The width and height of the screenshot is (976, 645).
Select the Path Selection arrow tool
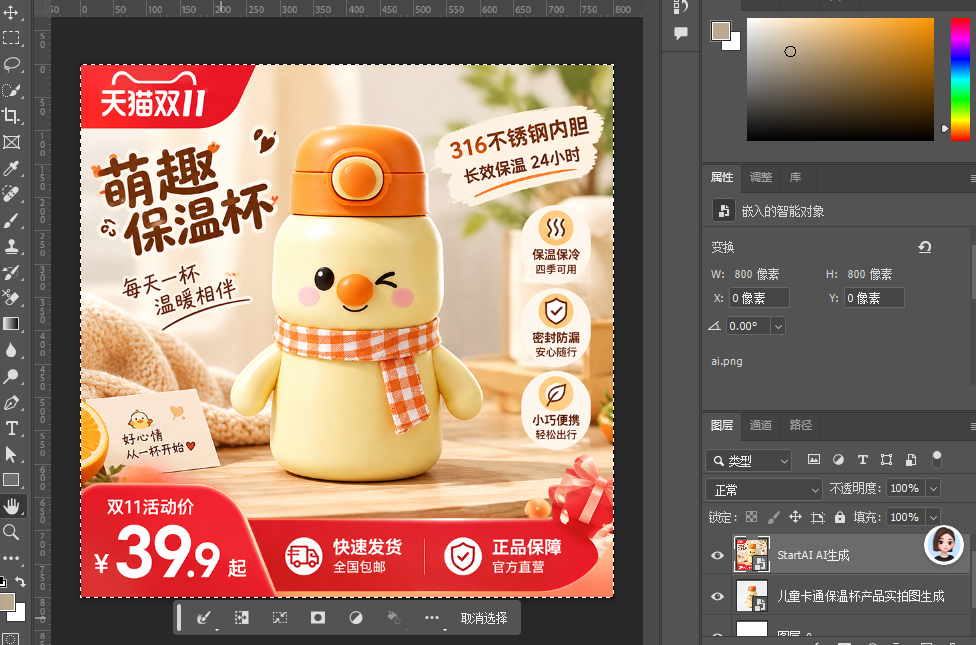[11, 454]
